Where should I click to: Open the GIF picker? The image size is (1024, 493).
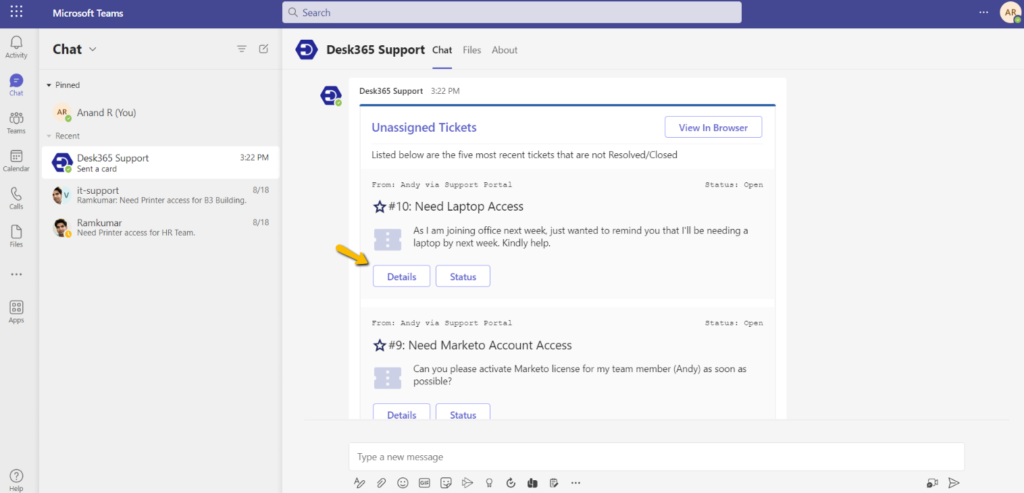pos(424,483)
